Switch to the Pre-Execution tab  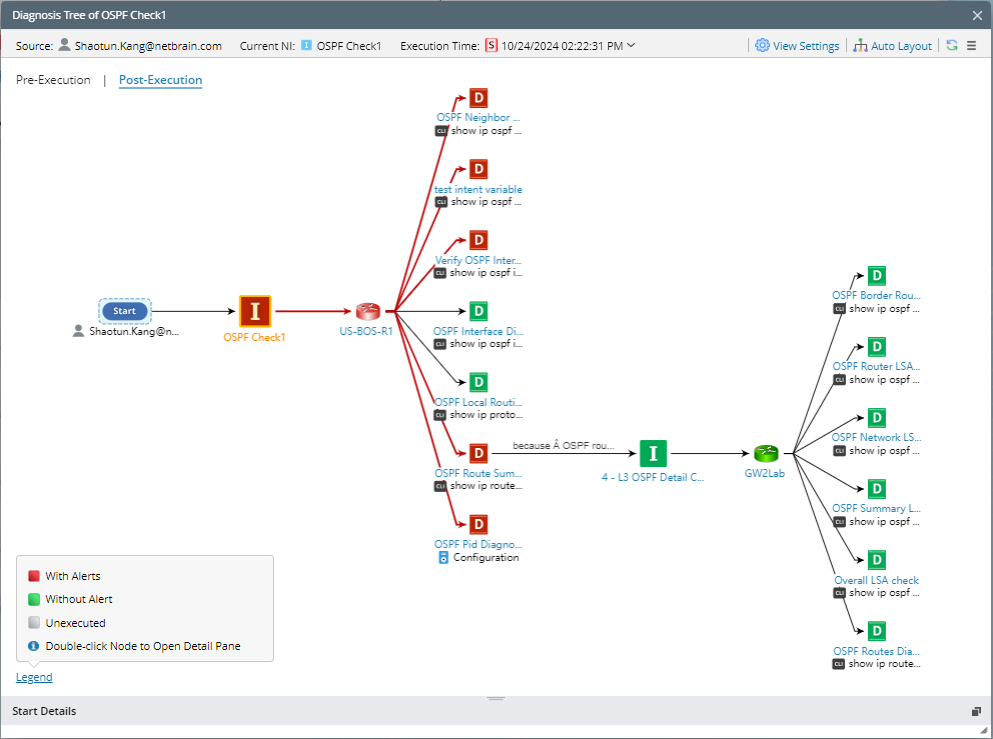(53, 80)
